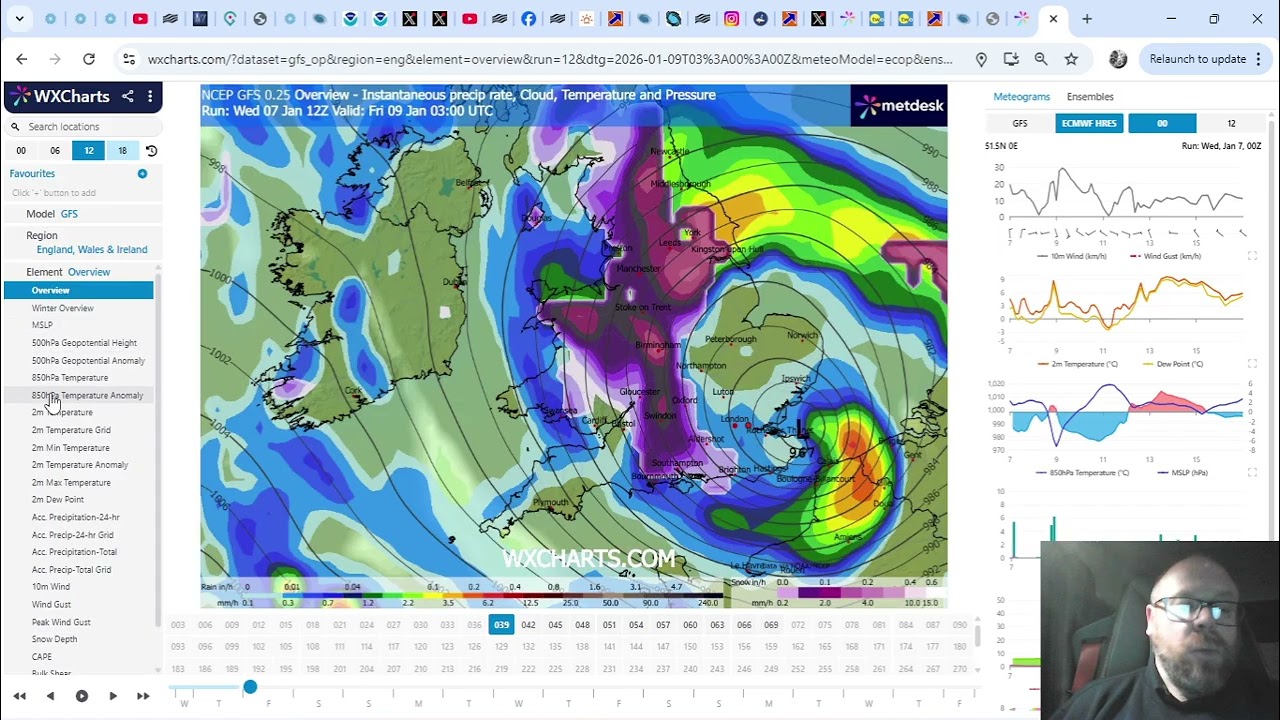This screenshot has width=1280, height=720.
Task: Open the Model GFS selector
Action: click(84, 214)
